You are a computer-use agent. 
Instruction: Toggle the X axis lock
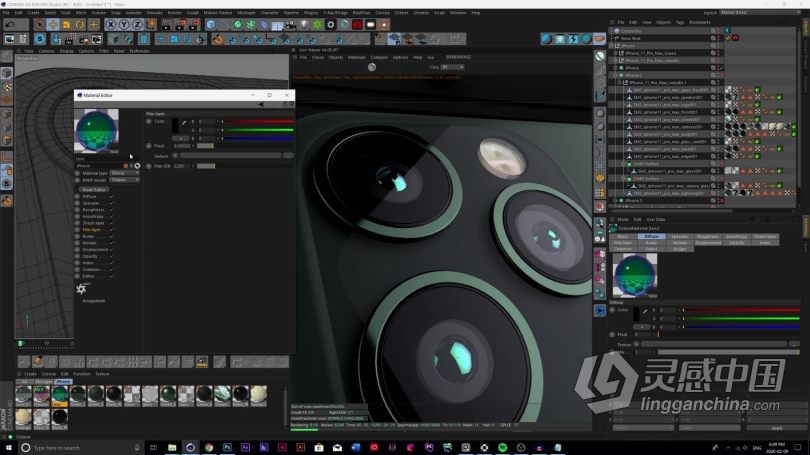(111, 24)
